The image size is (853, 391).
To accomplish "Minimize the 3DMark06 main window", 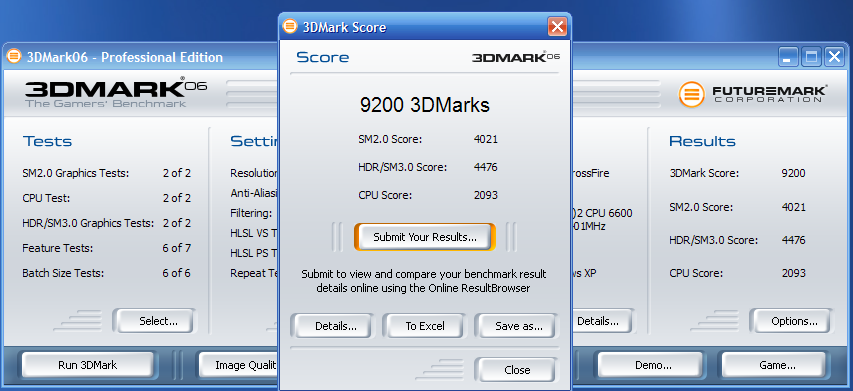I will [788, 57].
